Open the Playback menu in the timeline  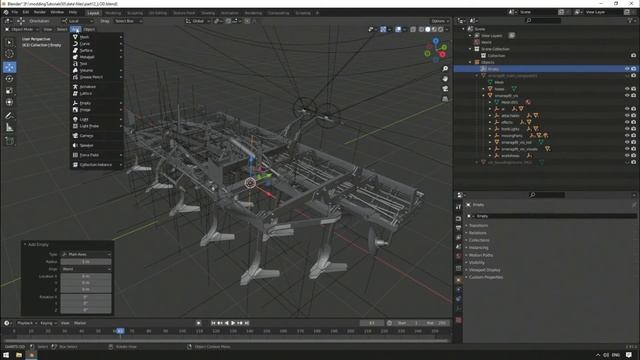pyautogui.click(x=27, y=323)
